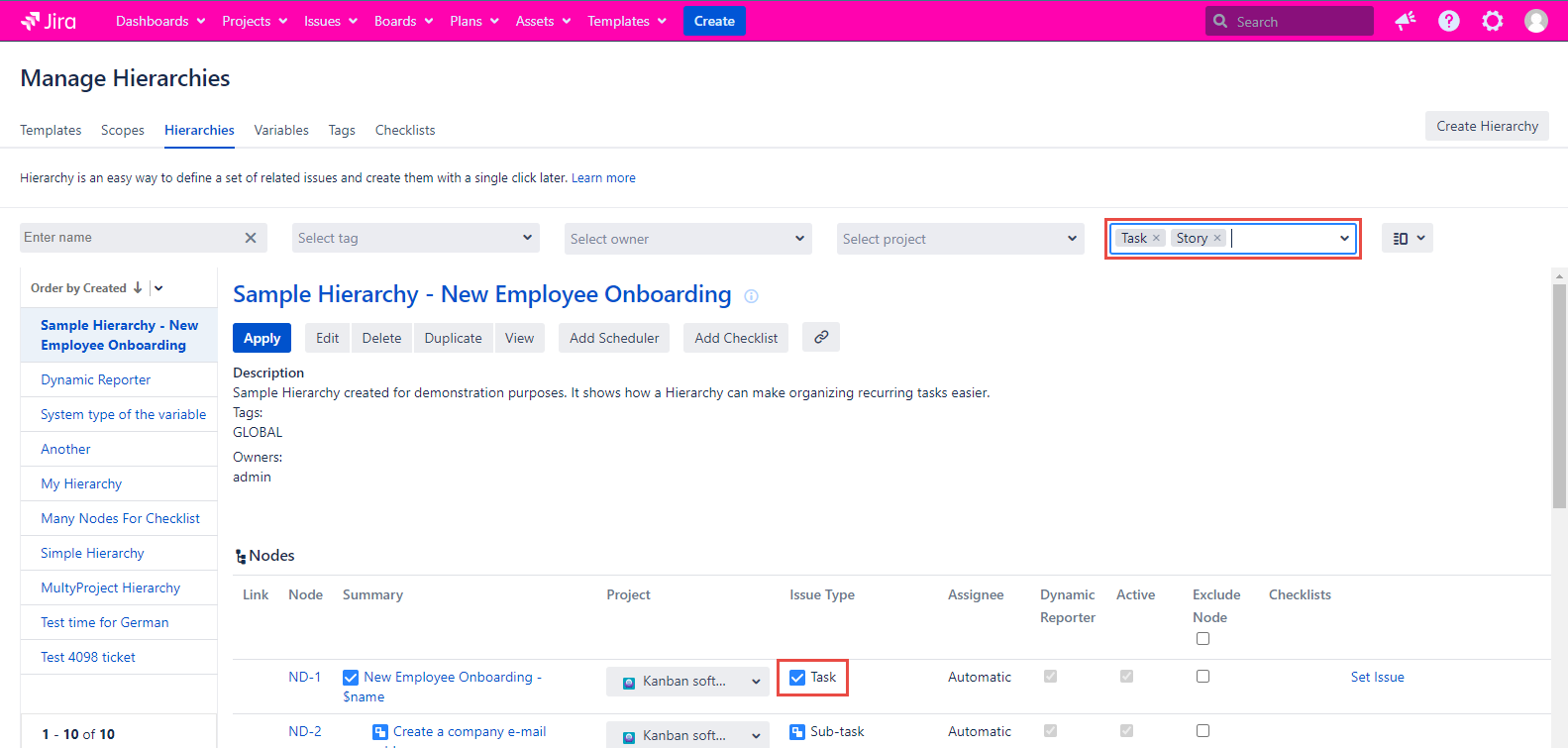1568x748 pixels.
Task: Open the notifications megaphone icon
Action: [1405, 21]
